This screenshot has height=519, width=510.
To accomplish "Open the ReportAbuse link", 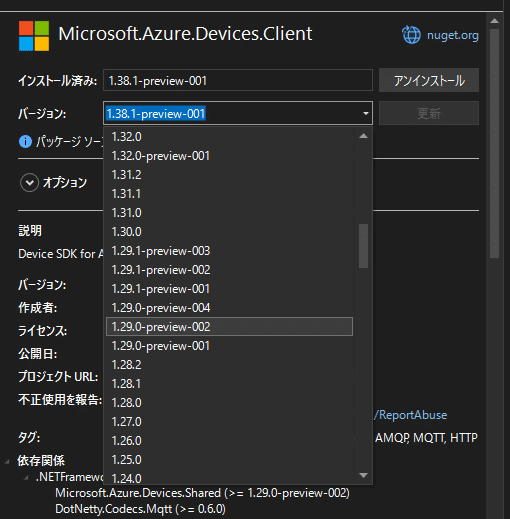I will pyautogui.click(x=410, y=415).
